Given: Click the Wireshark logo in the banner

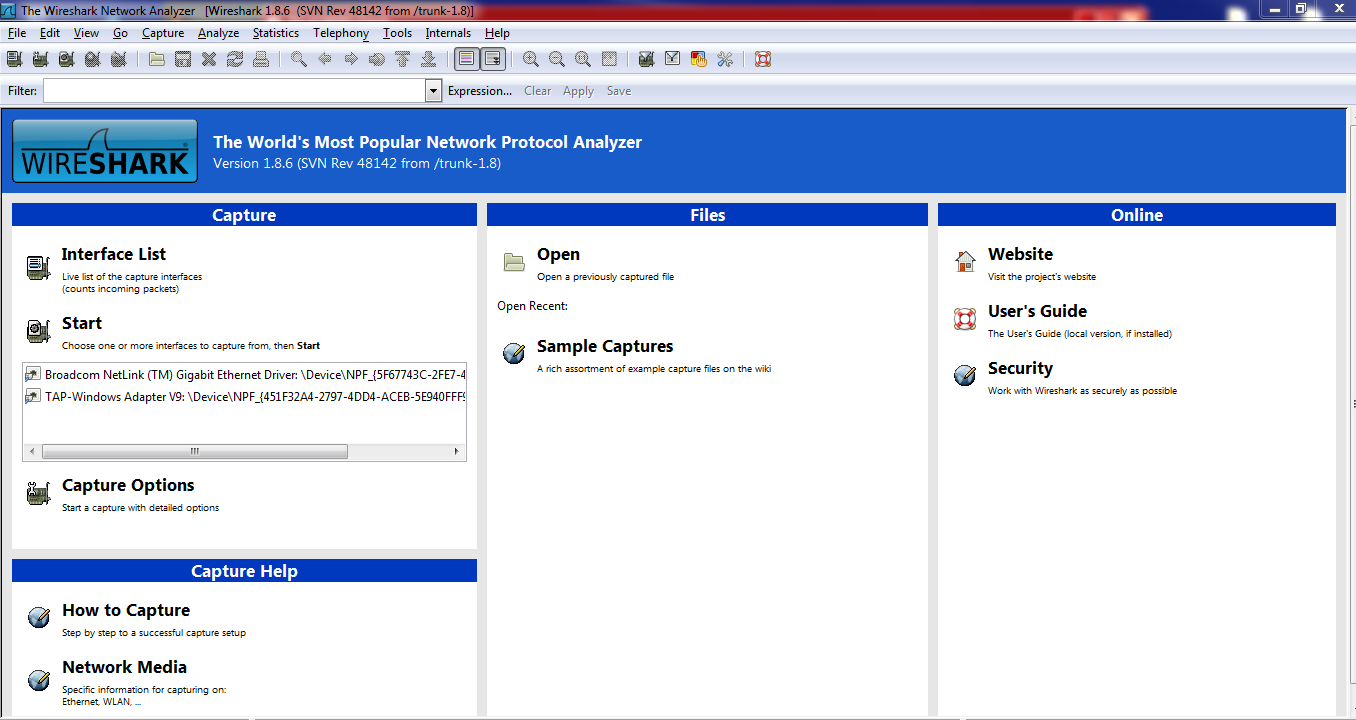Looking at the screenshot, I should pyautogui.click(x=105, y=151).
